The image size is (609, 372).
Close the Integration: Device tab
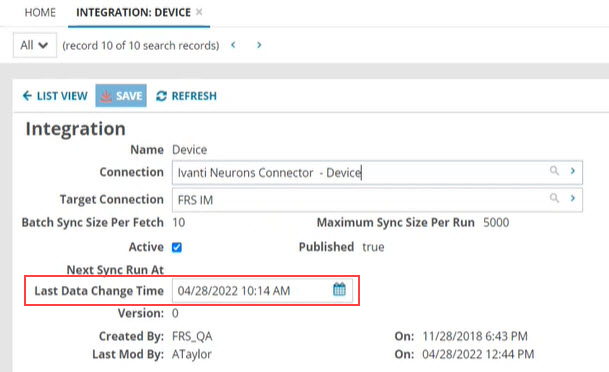[x=199, y=12]
